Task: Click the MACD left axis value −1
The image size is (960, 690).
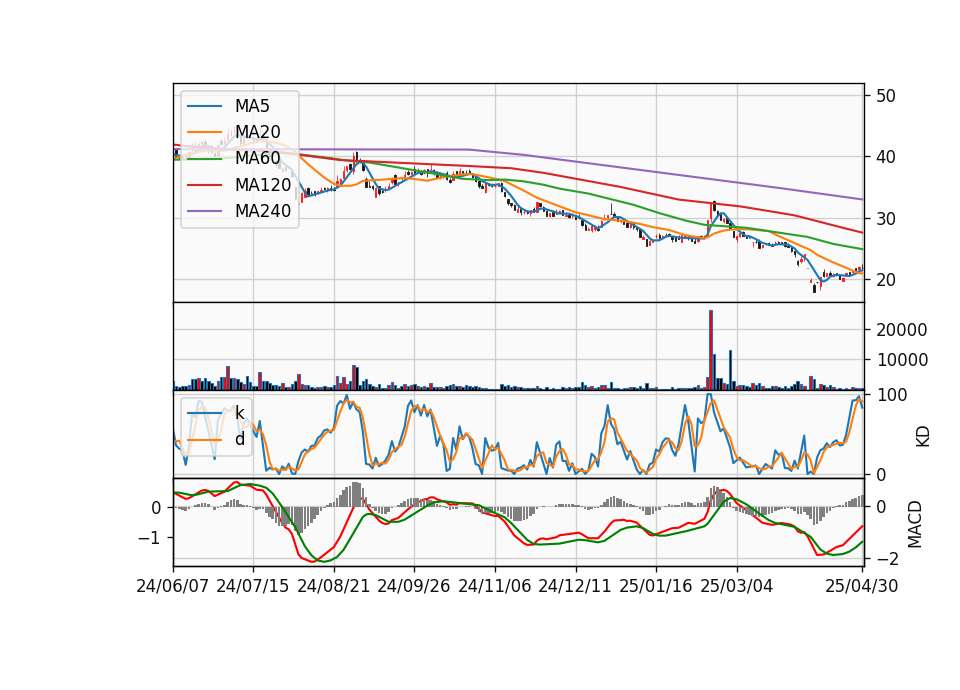Action: [x=150, y=538]
